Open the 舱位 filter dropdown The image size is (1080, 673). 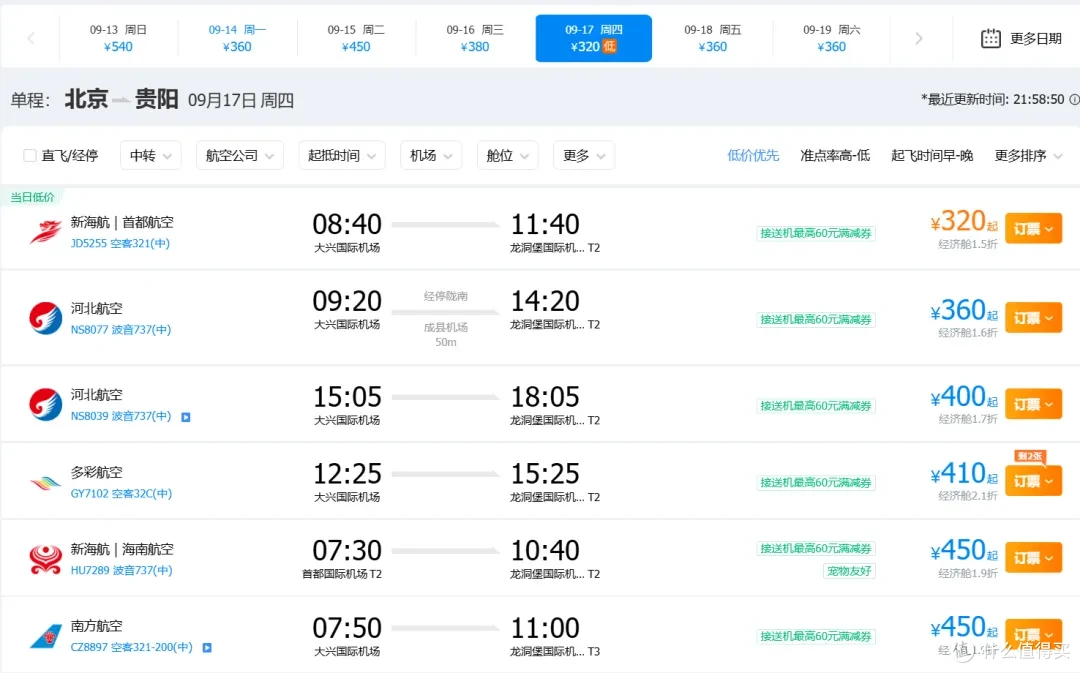(508, 156)
